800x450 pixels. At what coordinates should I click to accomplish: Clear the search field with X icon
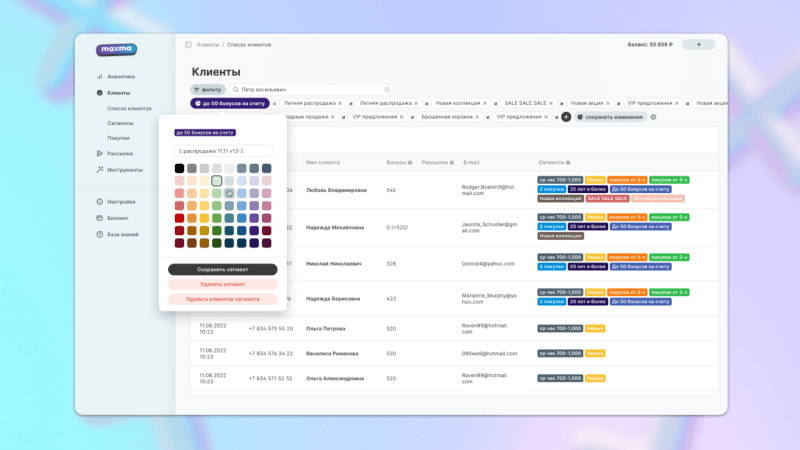coord(387,90)
